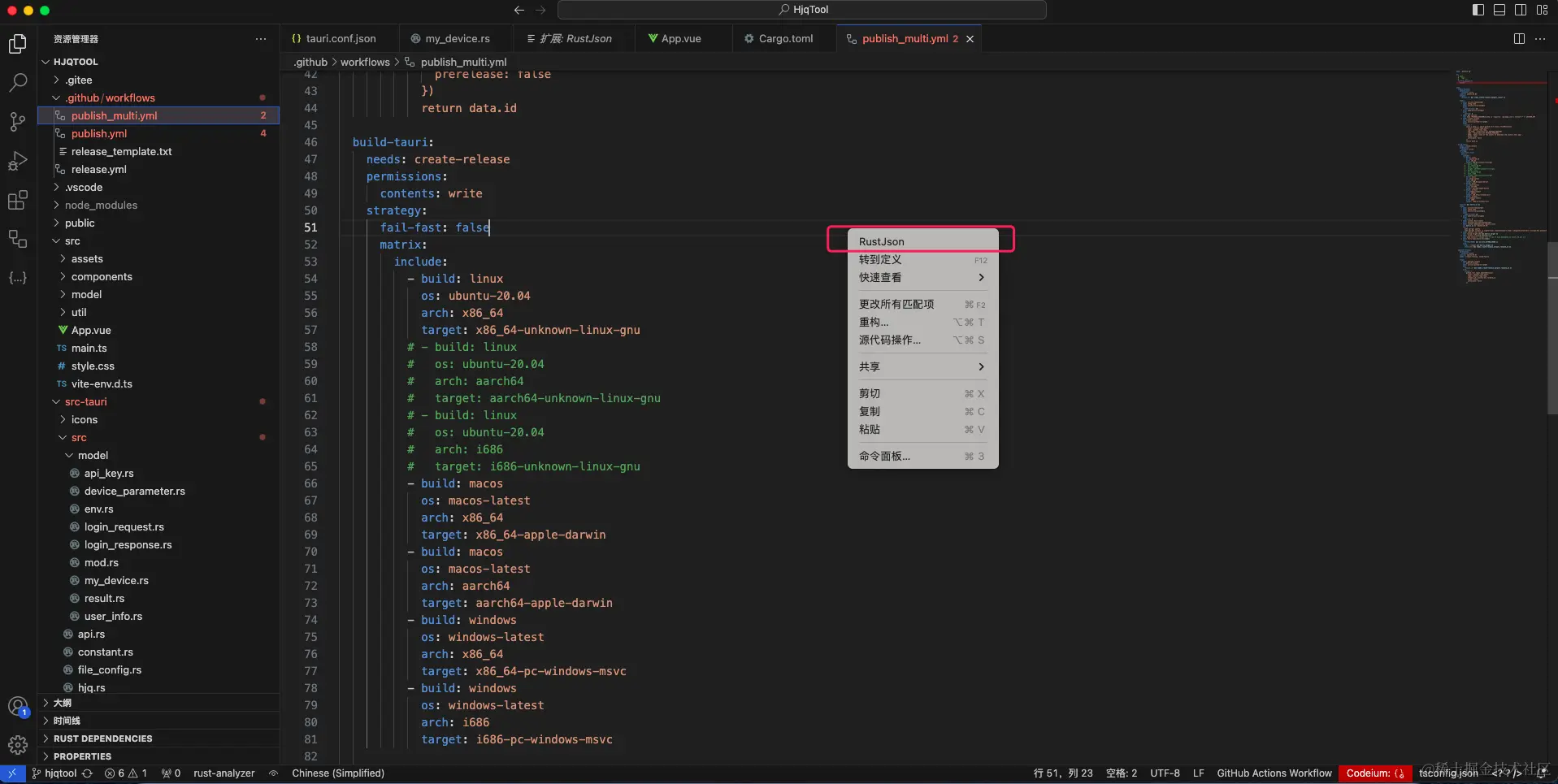
Task: Close the publish_multi.yml tab
Action: (x=970, y=39)
